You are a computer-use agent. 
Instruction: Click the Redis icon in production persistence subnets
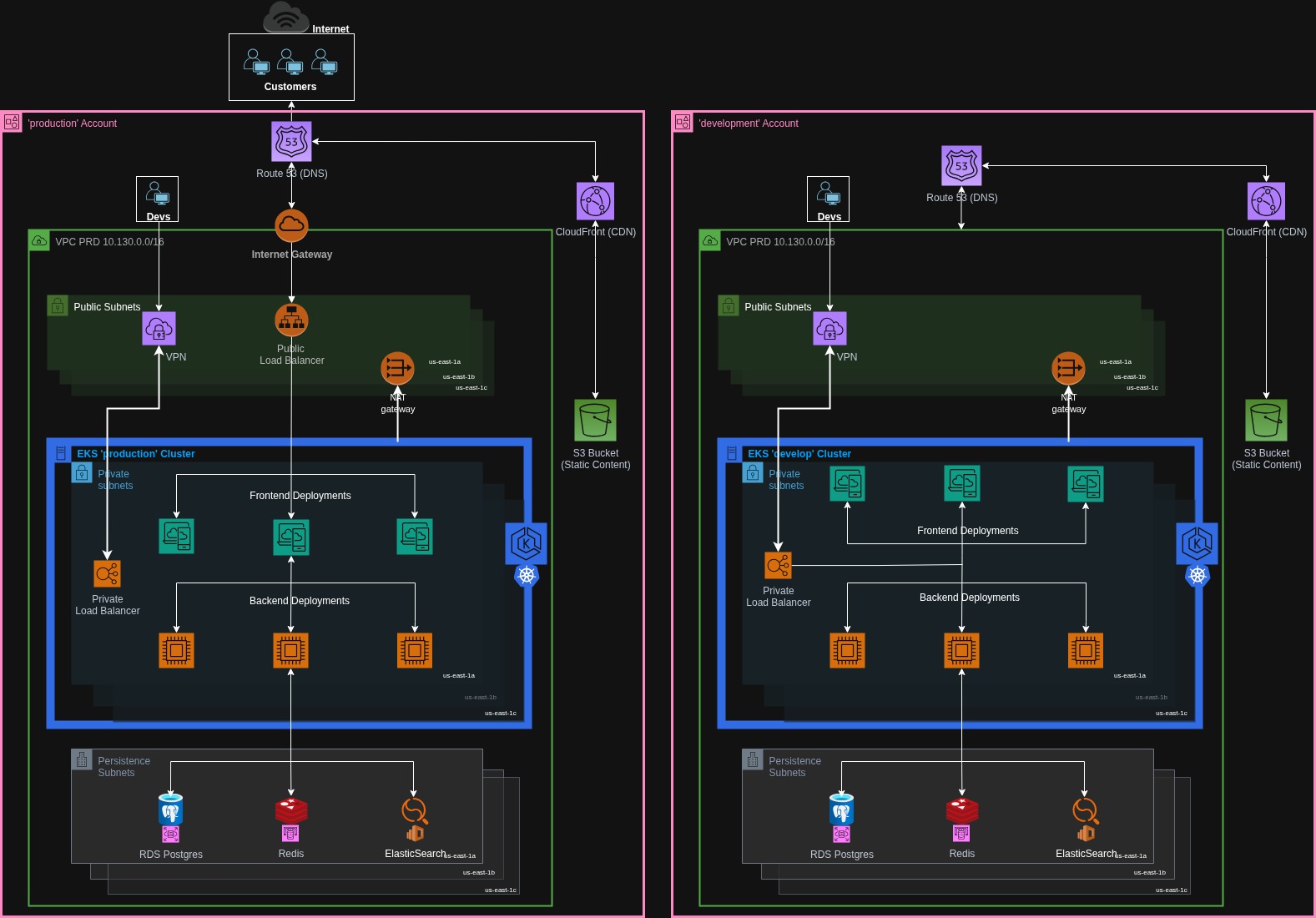coord(291,810)
